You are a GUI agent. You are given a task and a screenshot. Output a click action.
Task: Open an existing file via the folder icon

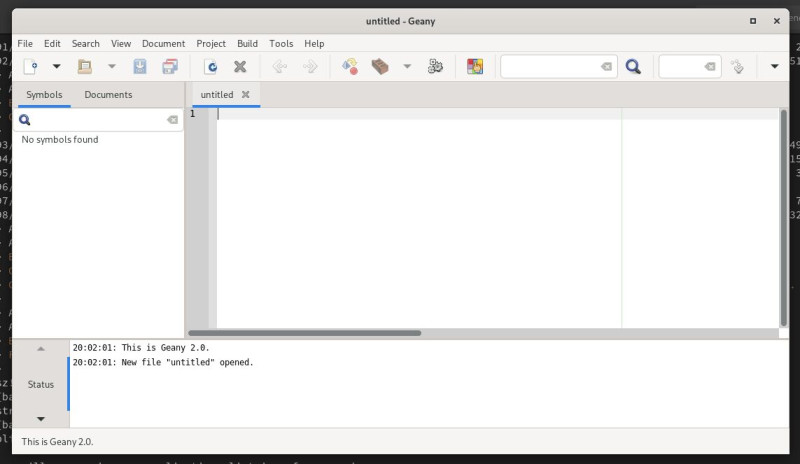[x=85, y=66]
